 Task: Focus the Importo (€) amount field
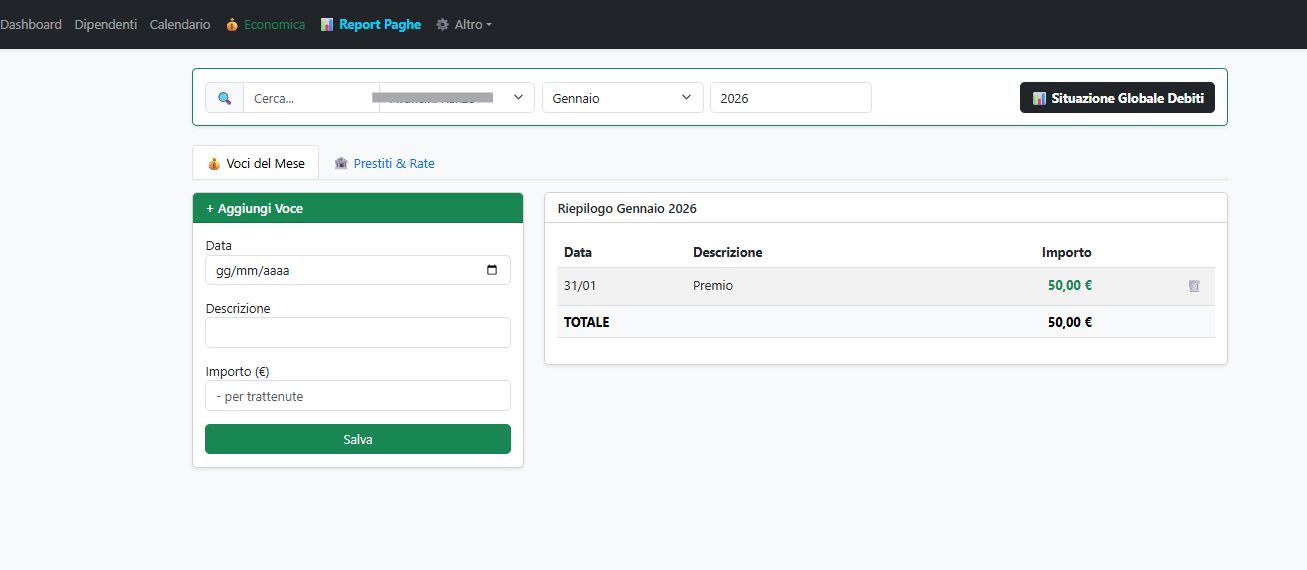click(357, 396)
